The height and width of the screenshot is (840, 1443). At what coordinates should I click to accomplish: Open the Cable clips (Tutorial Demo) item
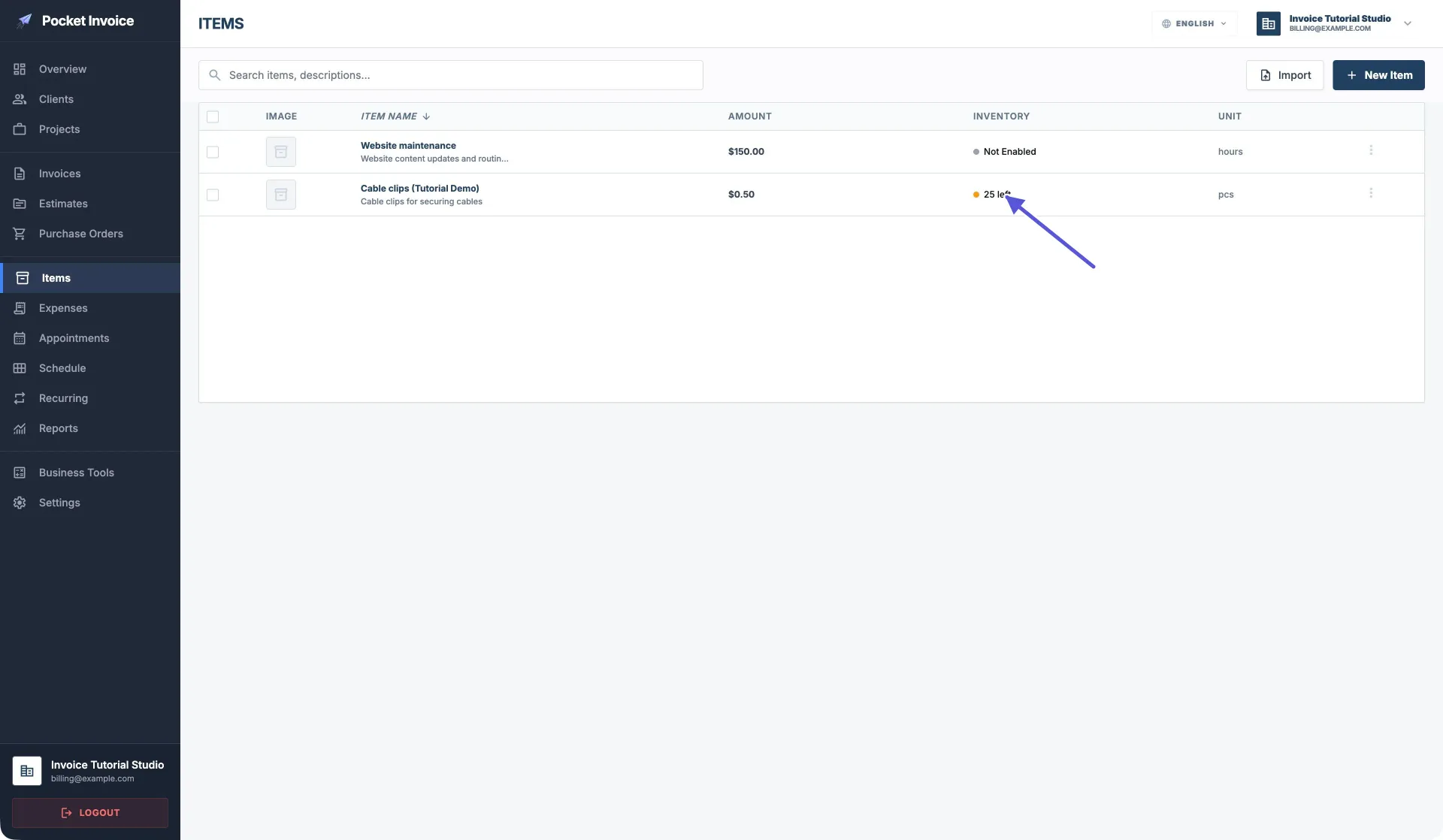point(419,189)
